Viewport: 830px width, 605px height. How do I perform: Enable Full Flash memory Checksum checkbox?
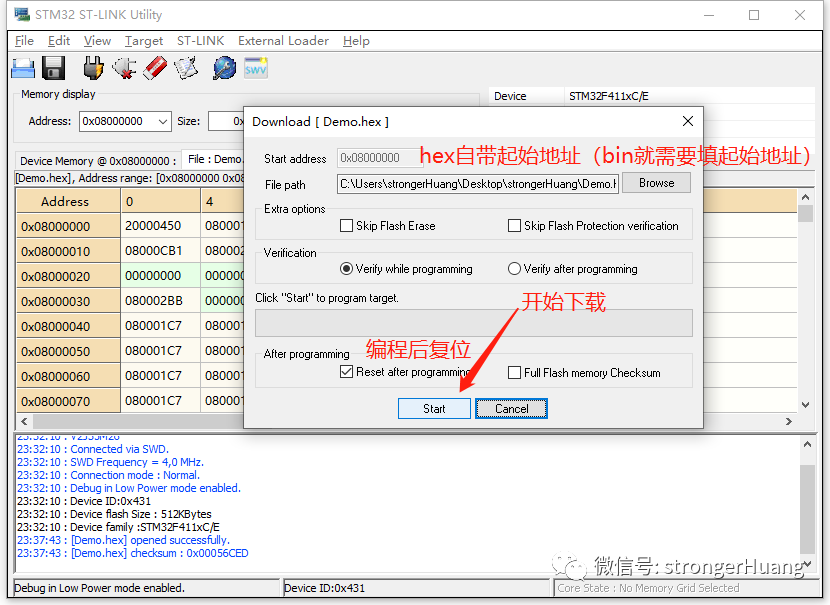[514, 373]
